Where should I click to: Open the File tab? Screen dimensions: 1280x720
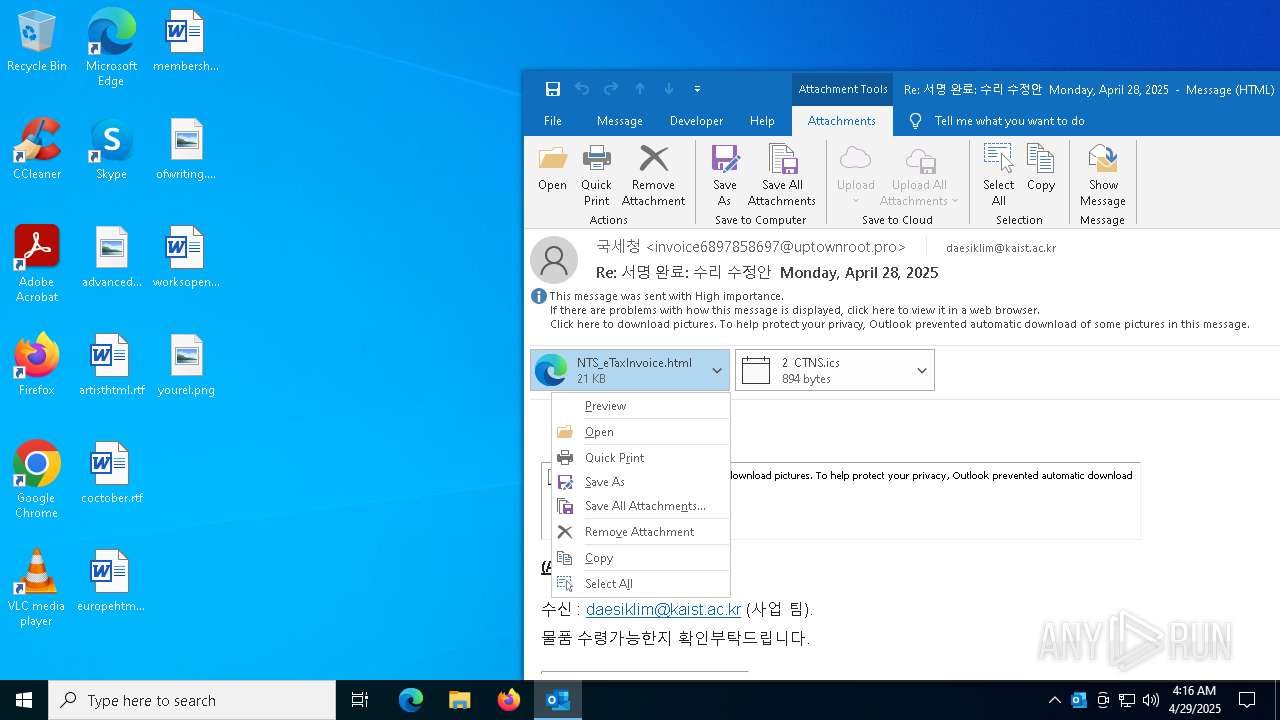552,121
